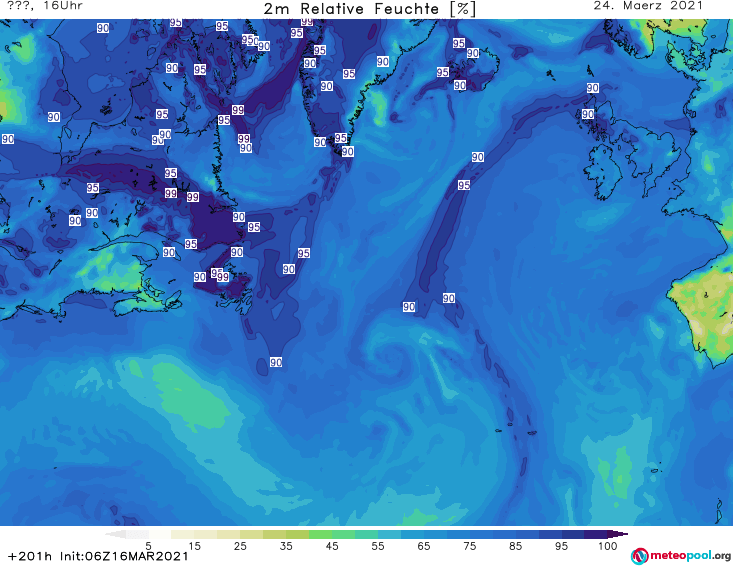Click the '75' legend tick label
Viewport: 733px width, 566px height.
[469, 546]
